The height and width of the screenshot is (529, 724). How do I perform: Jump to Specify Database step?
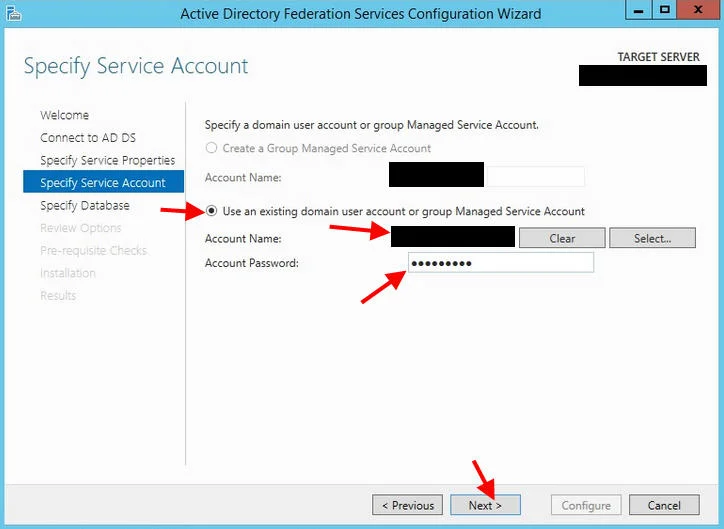pos(84,205)
